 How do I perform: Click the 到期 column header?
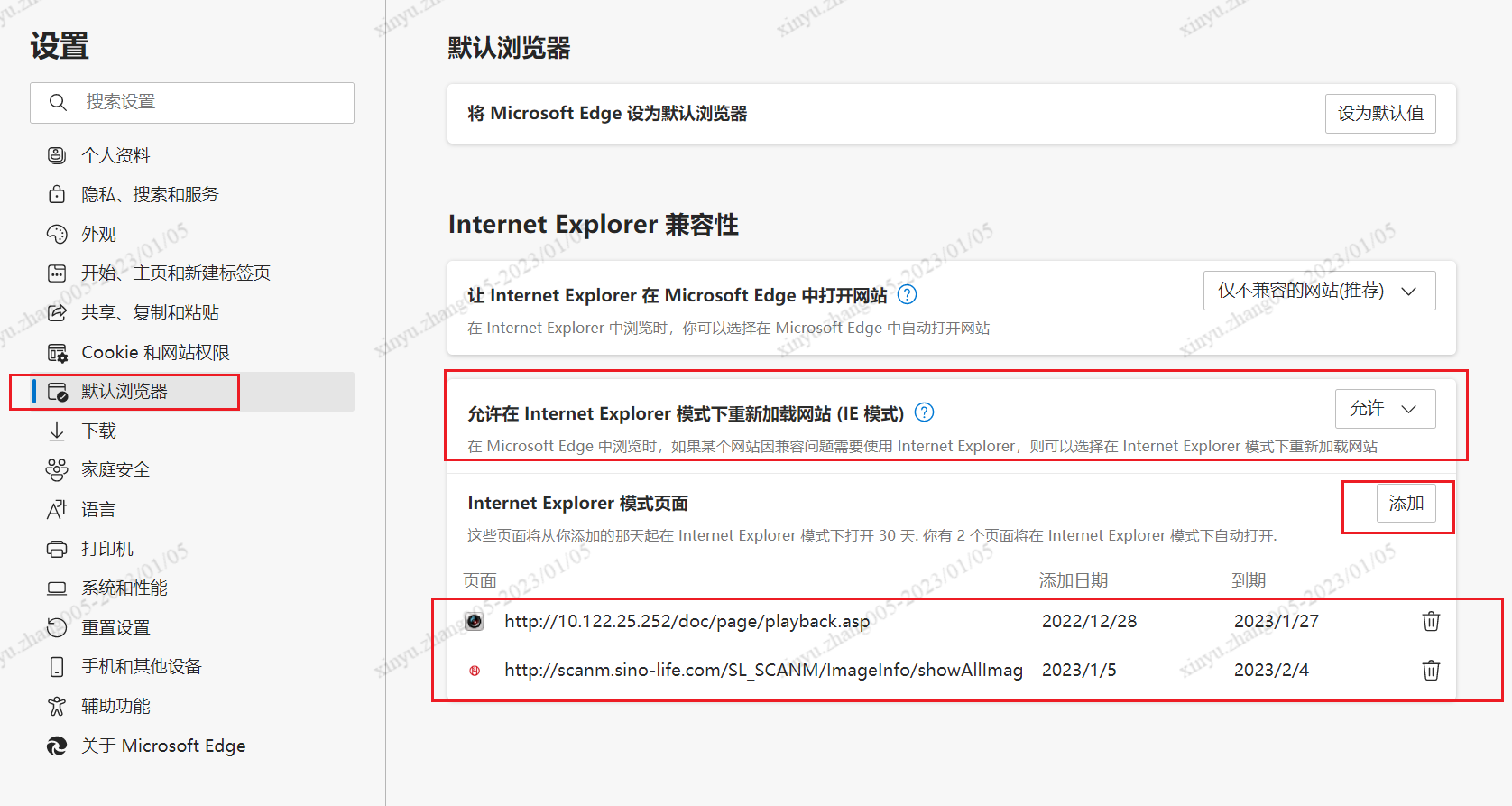coord(1249,580)
